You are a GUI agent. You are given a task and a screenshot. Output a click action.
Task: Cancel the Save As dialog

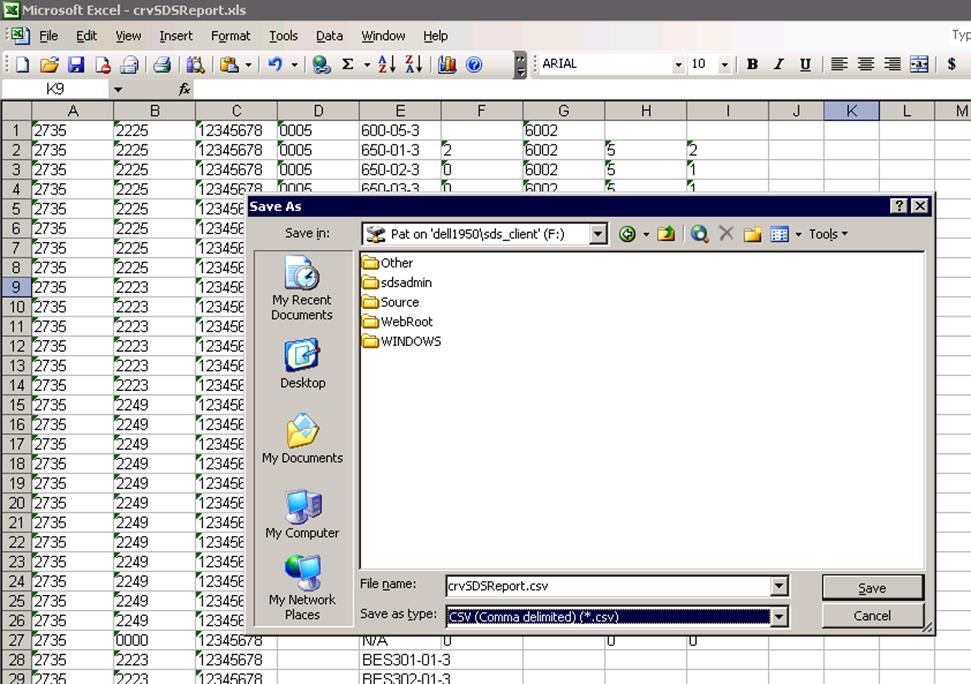(x=871, y=615)
